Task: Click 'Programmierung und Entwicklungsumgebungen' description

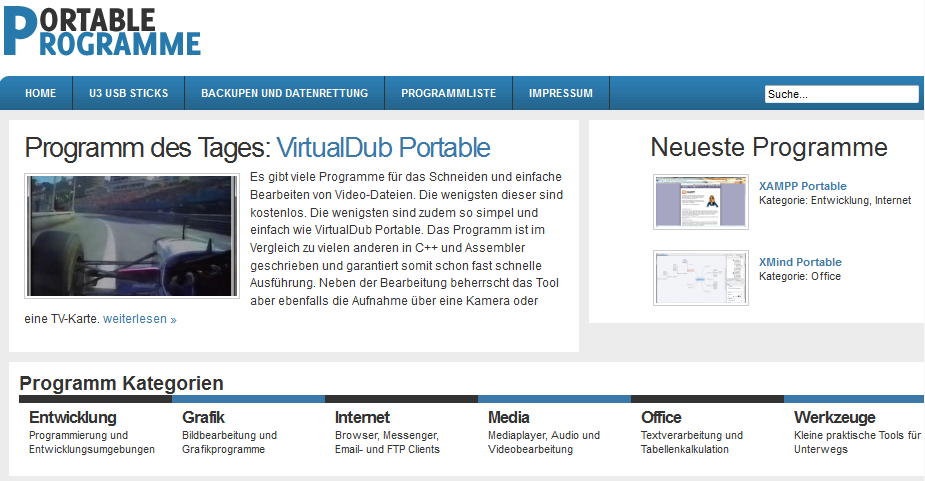Action: [92, 442]
